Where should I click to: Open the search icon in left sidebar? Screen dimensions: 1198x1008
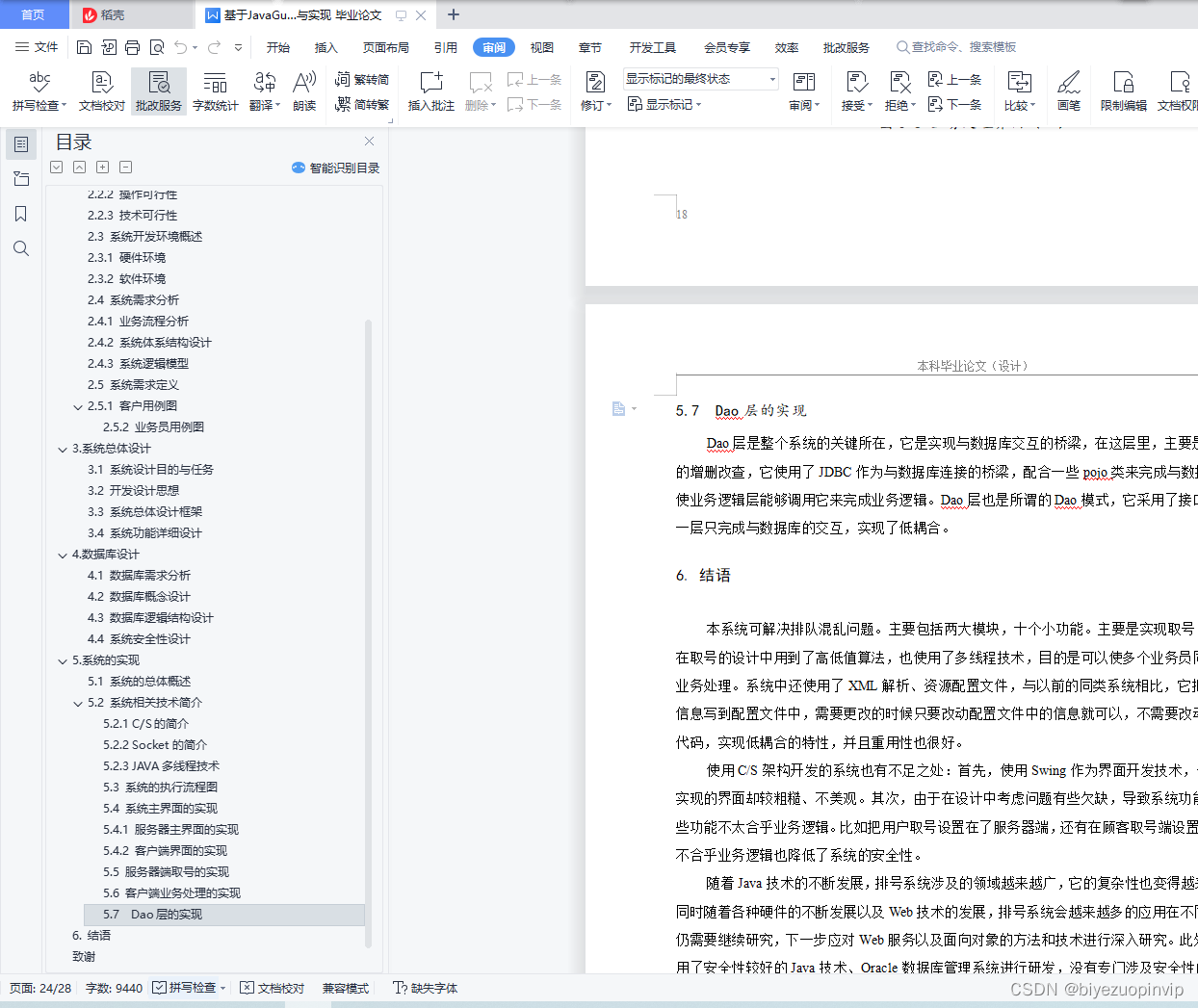(21, 248)
